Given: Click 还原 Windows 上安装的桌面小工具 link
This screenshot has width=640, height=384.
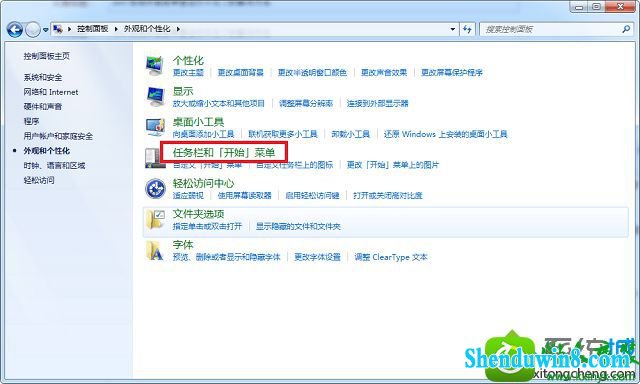Looking at the screenshot, I should 446,134.
